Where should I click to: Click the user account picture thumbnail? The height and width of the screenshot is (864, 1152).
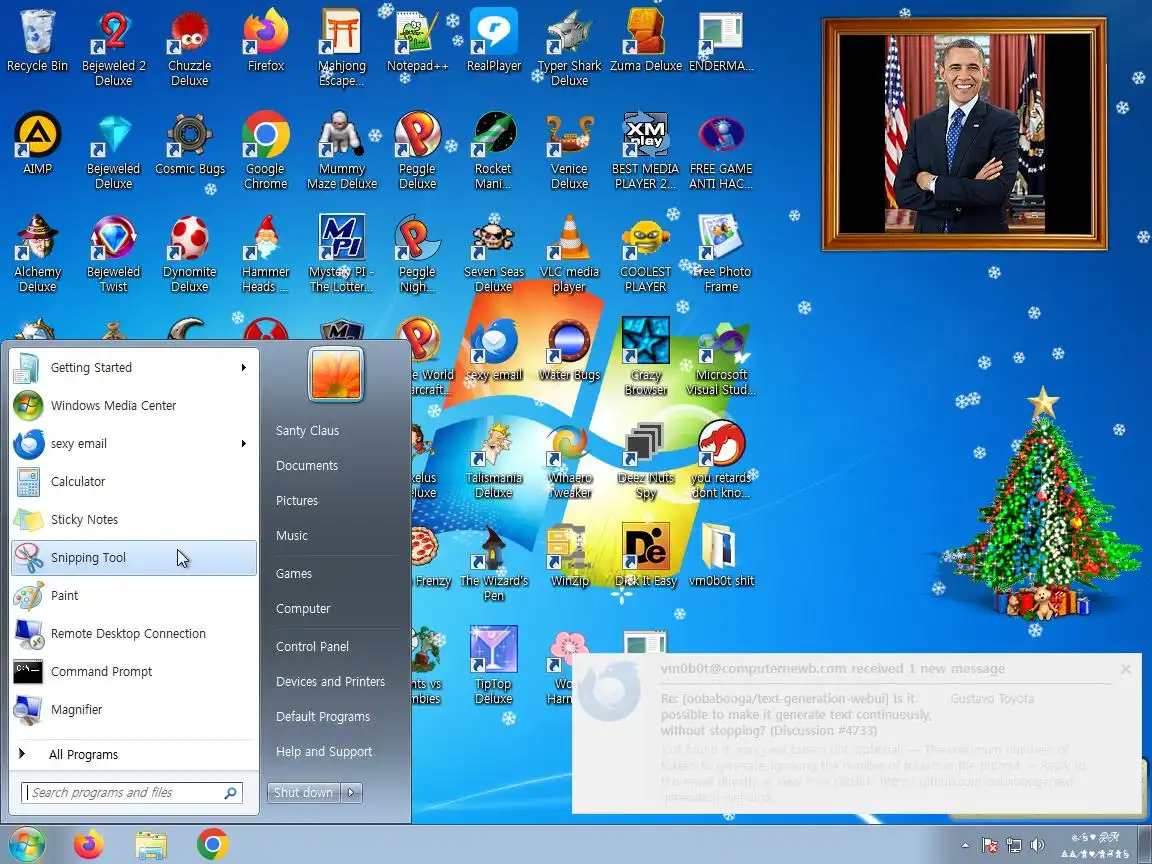point(336,375)
